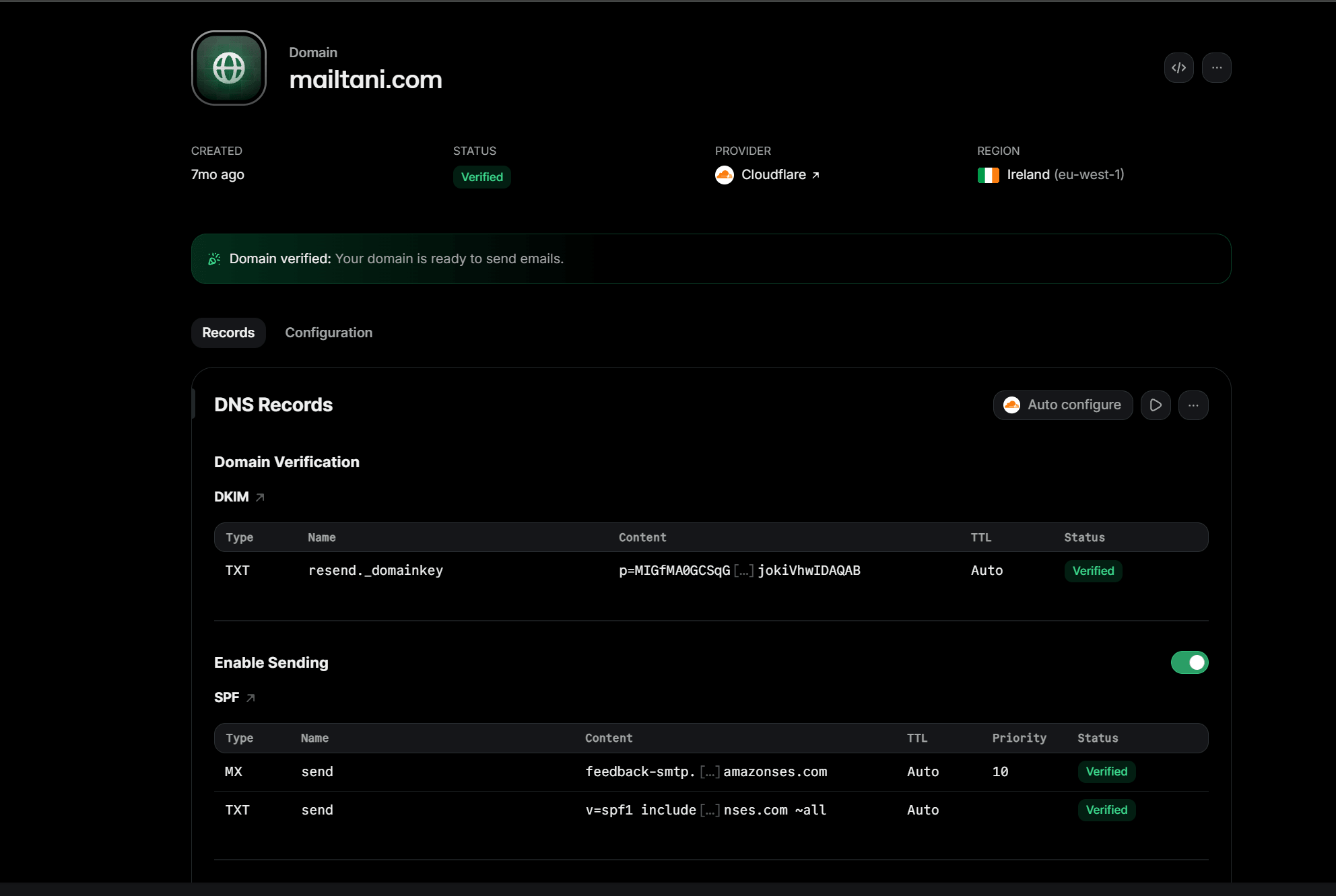Click the 7mo ago created value

(218, 175)
